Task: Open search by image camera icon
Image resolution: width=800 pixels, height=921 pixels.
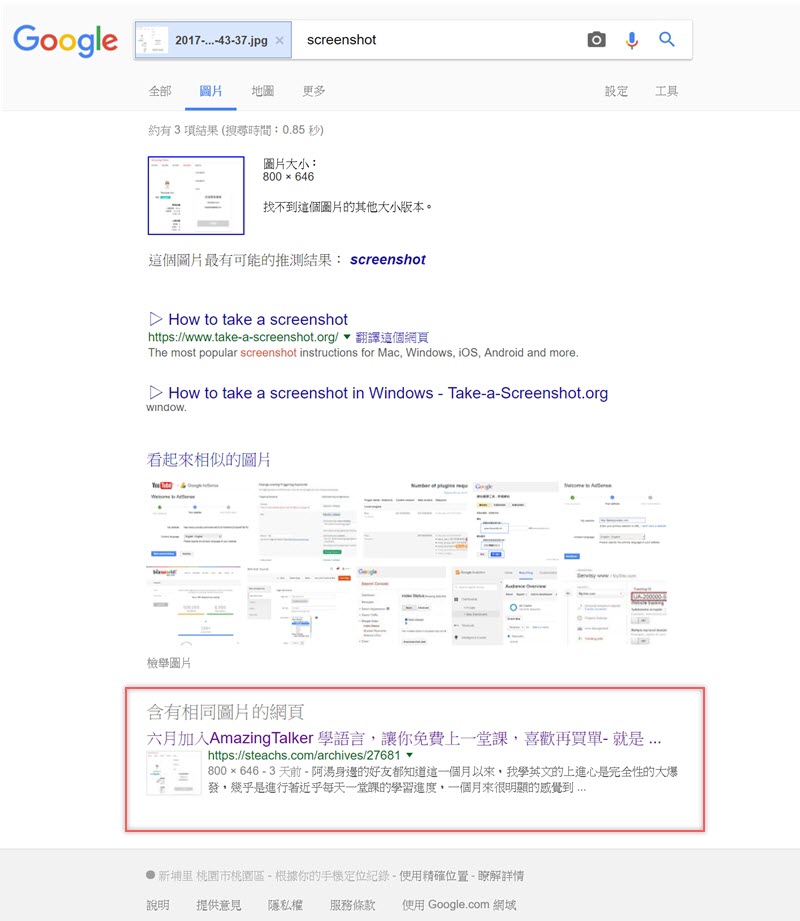Action: pos(596,39)
